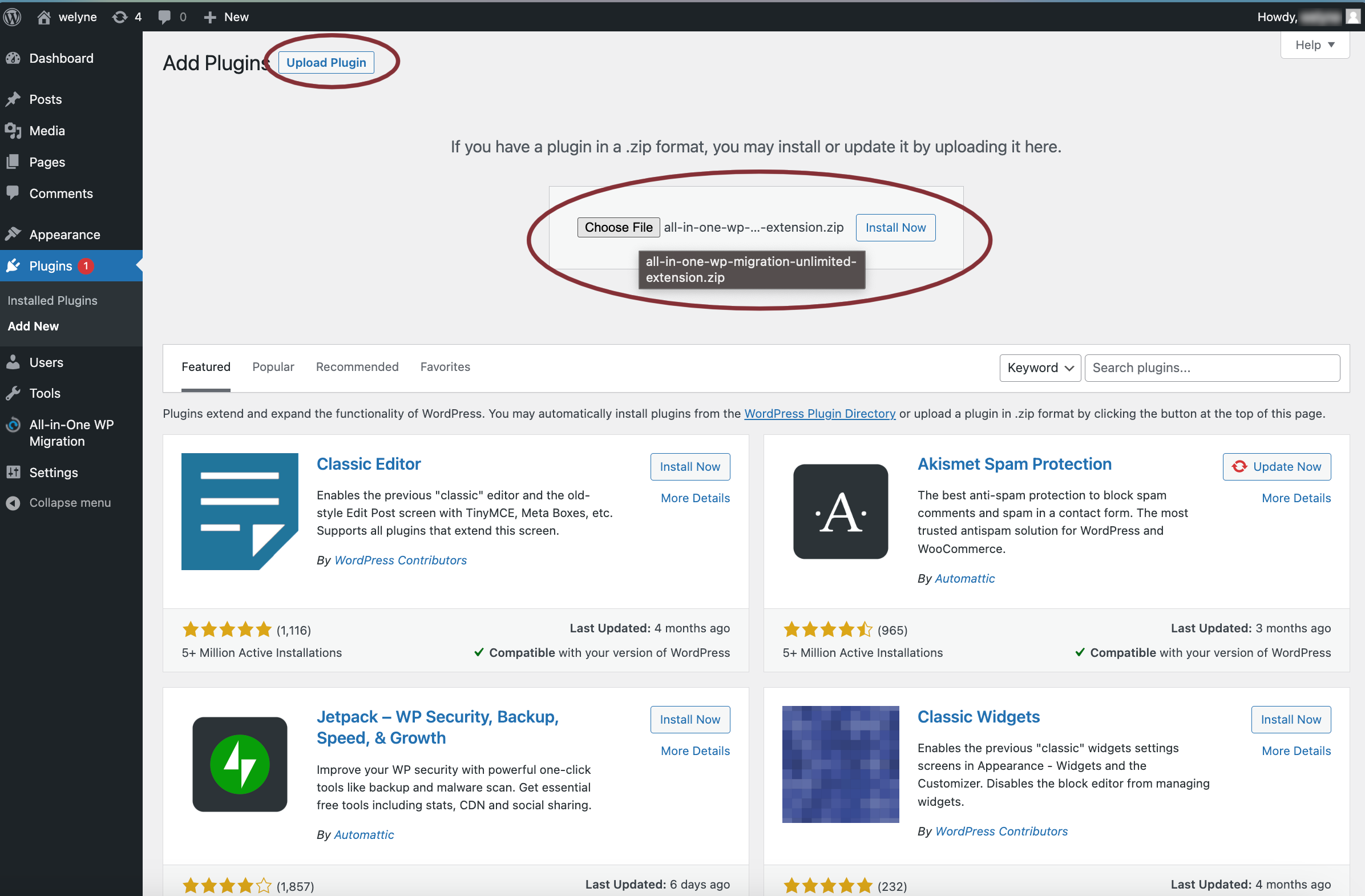
Task: Open the comments bubble icon in the admin bar
Action: [x=164, y=17]
